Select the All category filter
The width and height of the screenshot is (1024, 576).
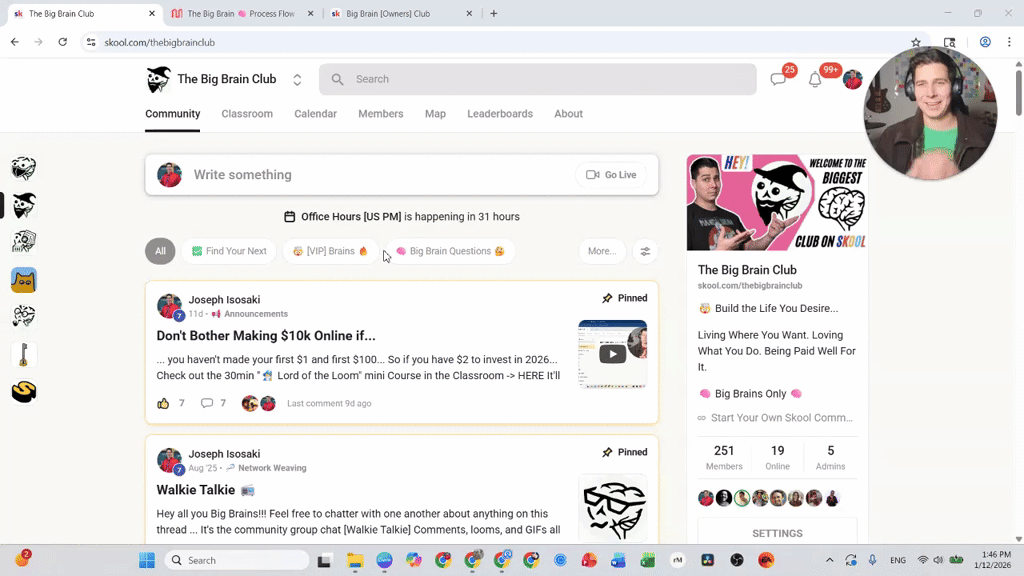(160, 251)
